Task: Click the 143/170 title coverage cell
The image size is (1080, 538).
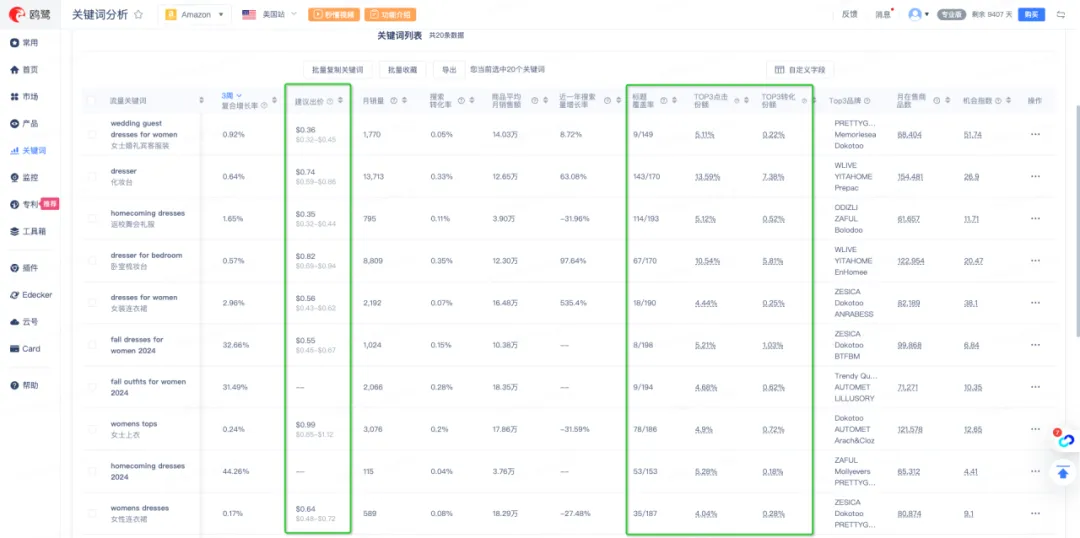Action: [646, 176]
